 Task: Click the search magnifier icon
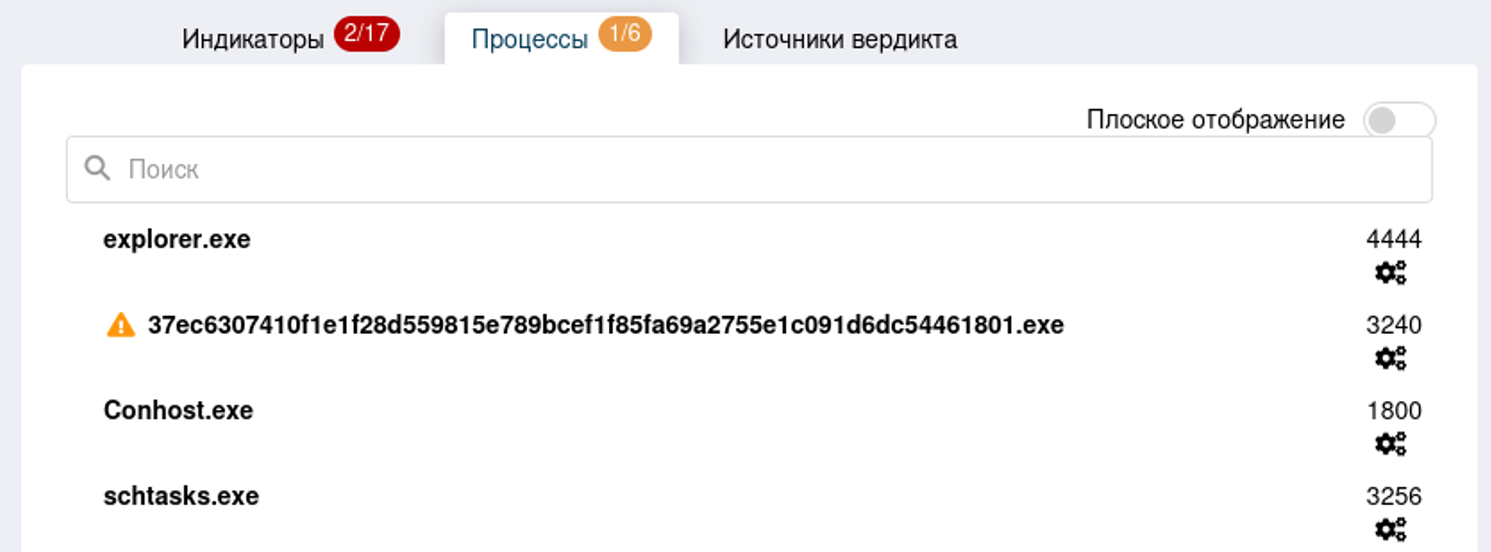pyautogui.click(x=97, y=168)
